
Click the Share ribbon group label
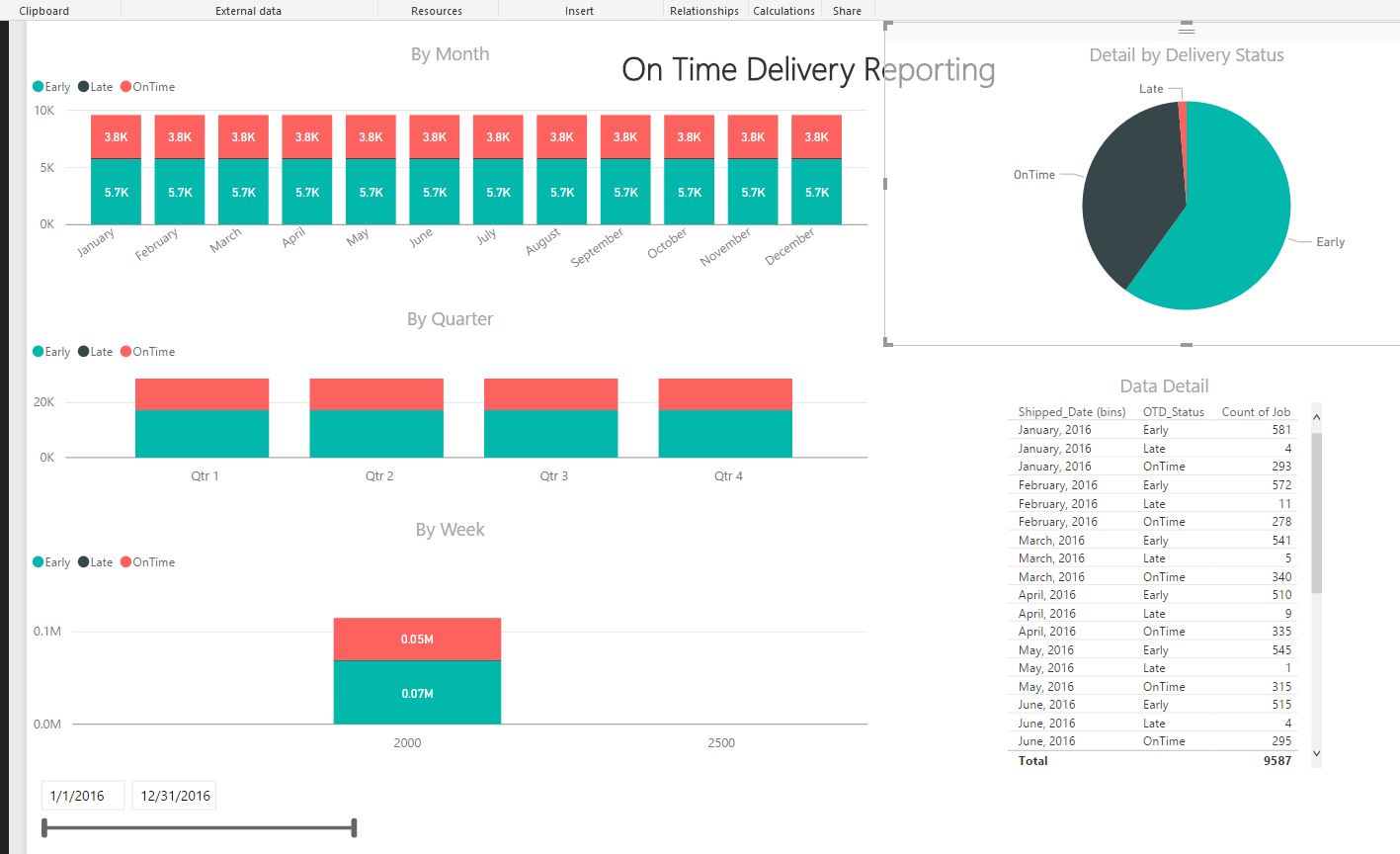(x=847, y=11)
